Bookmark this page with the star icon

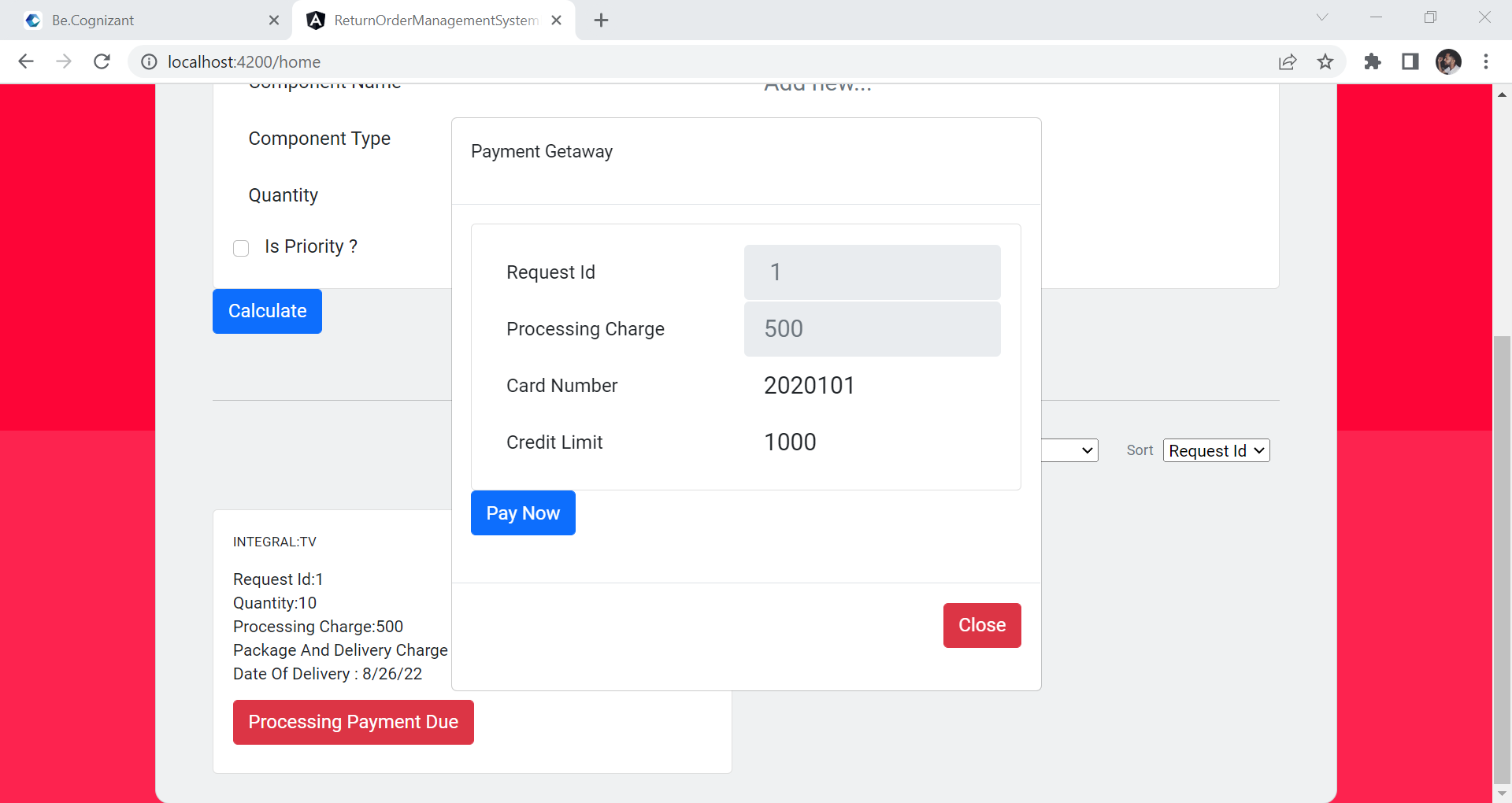point(1325,61)
